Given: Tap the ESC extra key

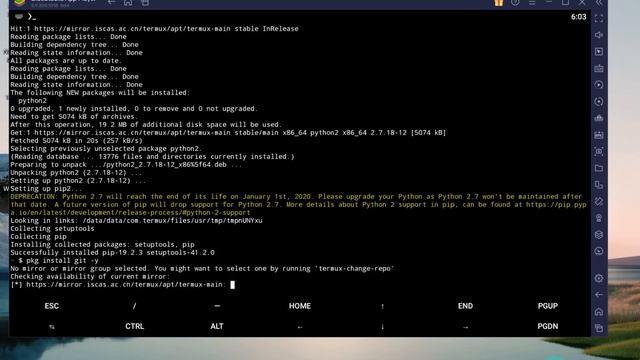Looking at the screenshot, I should coord(52,306).
